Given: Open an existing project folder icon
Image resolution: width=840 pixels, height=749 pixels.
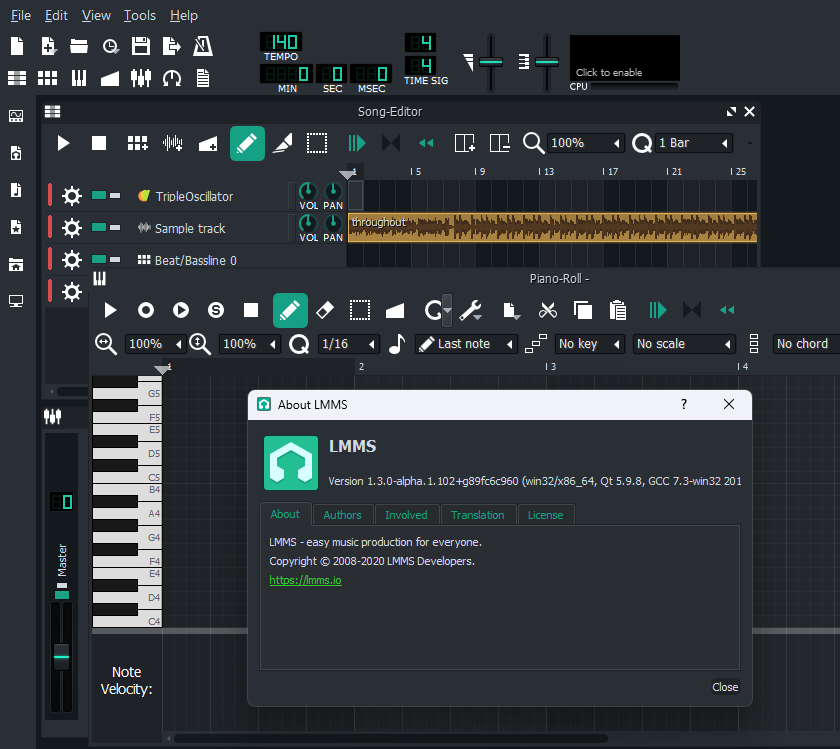Looking at the screenshot, I should pos(79,46).
